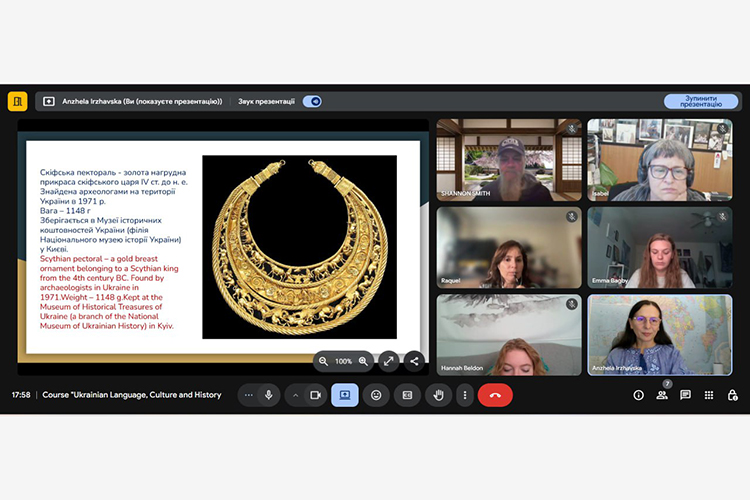The width and height of the screenshot is (750, 500).
Task: Mute the microphone
Action: [x=268, y=395]
